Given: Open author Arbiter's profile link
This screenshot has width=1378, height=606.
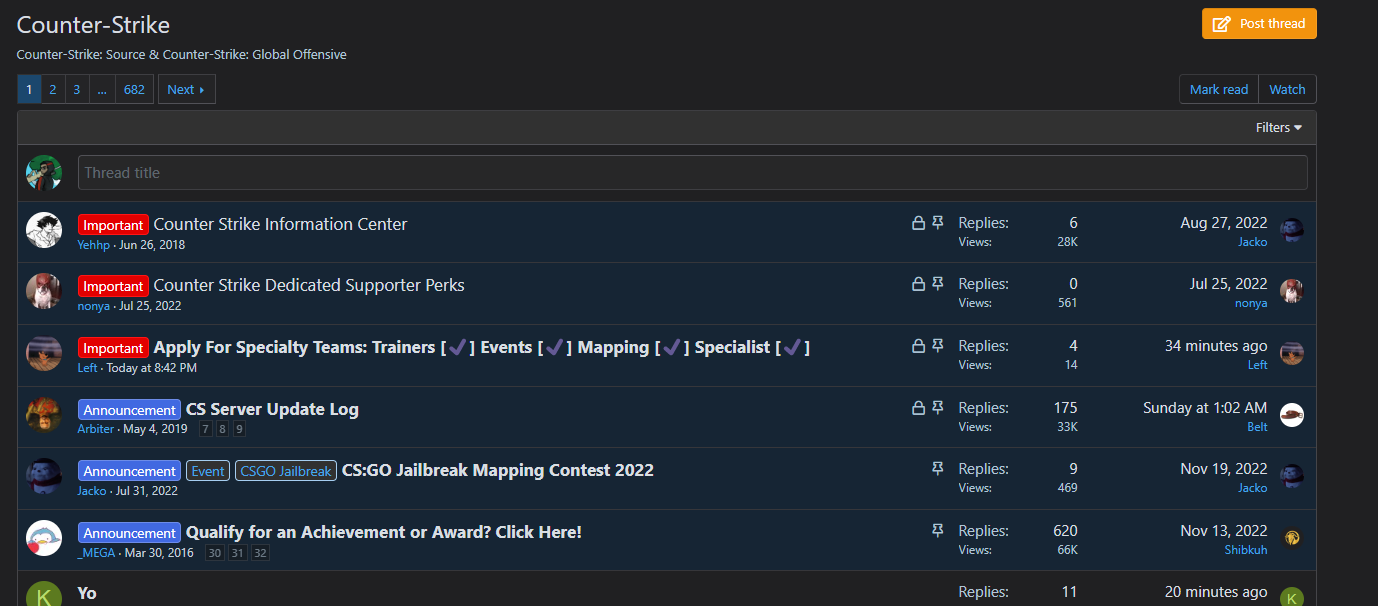Looking at the screenshot, I should tap(97, 429).
